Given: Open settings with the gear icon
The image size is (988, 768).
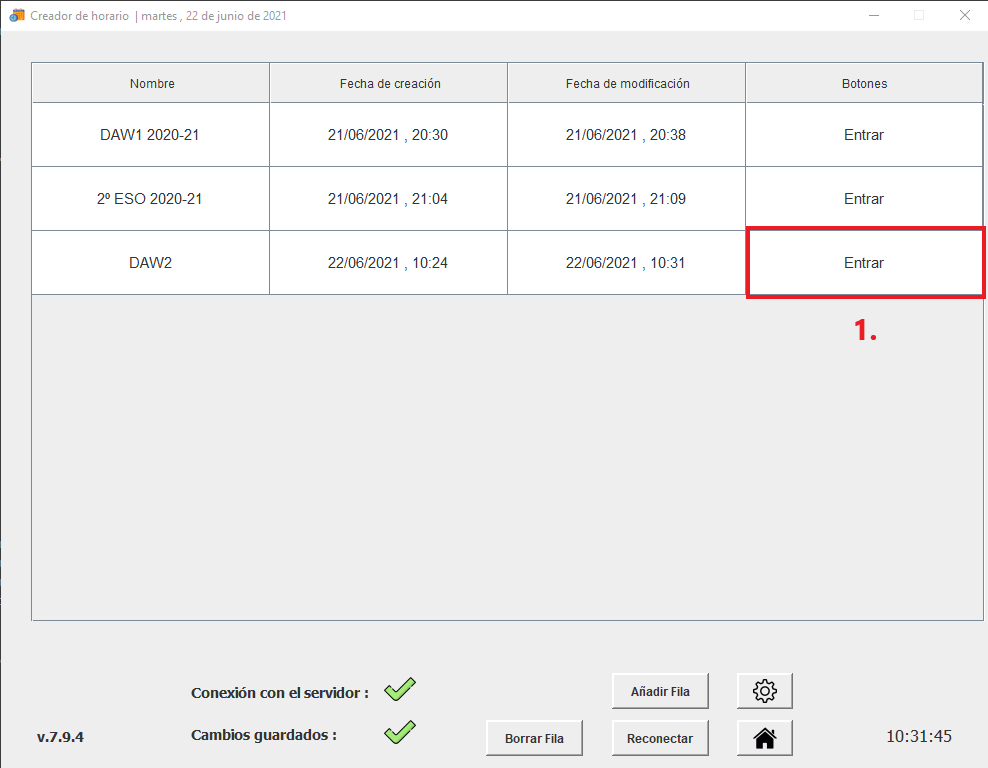Looking at the screenshot, I should [x=764, y=690].
